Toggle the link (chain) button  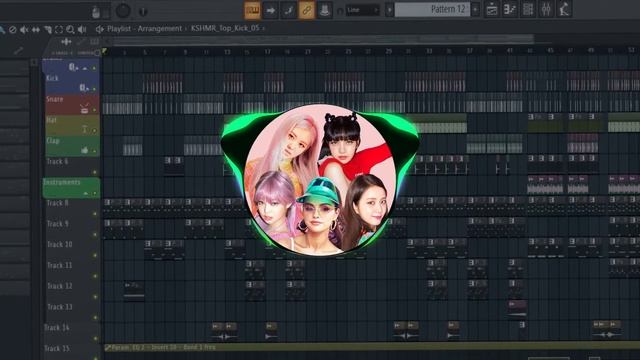[307, 11]
